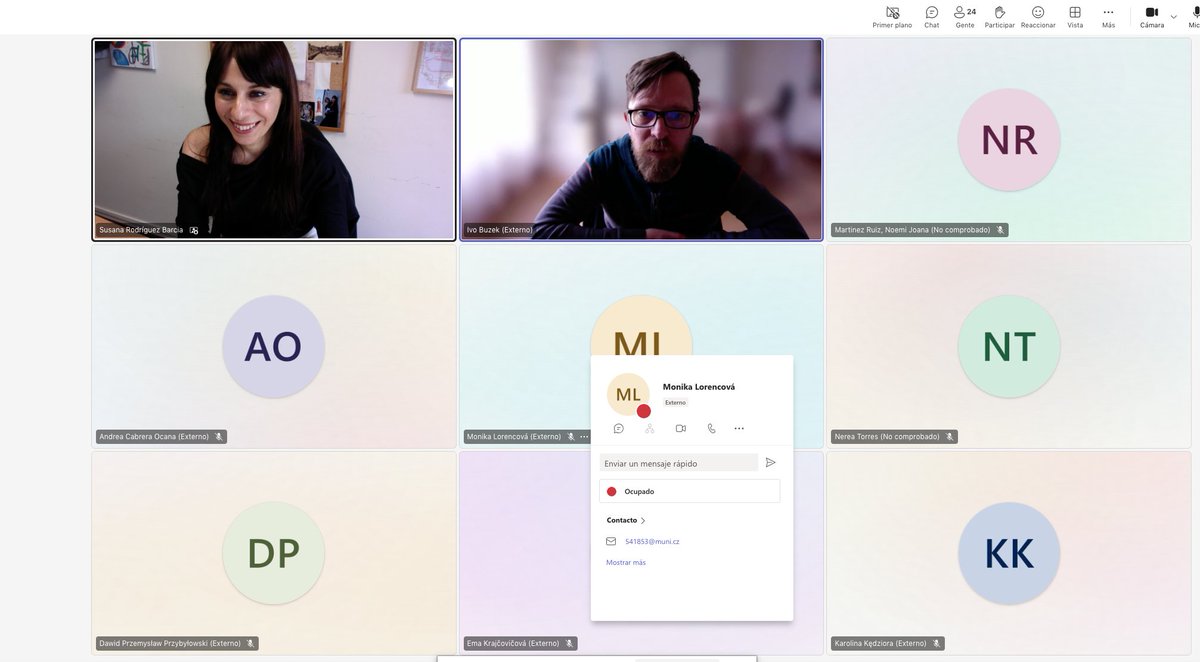Open more options in Monika's contact card
Viewport: 1200px width, 662px height.
tap(739, 428)
